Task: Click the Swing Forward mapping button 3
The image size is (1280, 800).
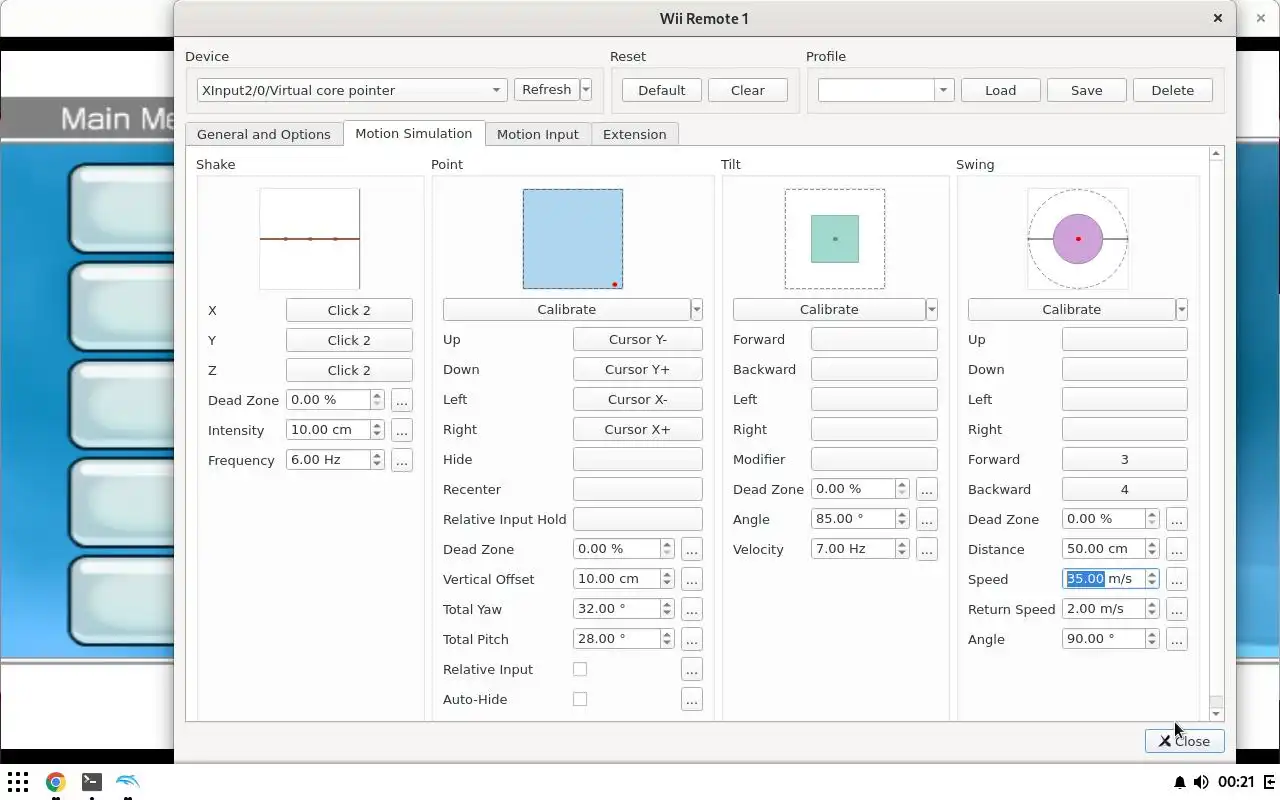Action: tap(1125, 459)
